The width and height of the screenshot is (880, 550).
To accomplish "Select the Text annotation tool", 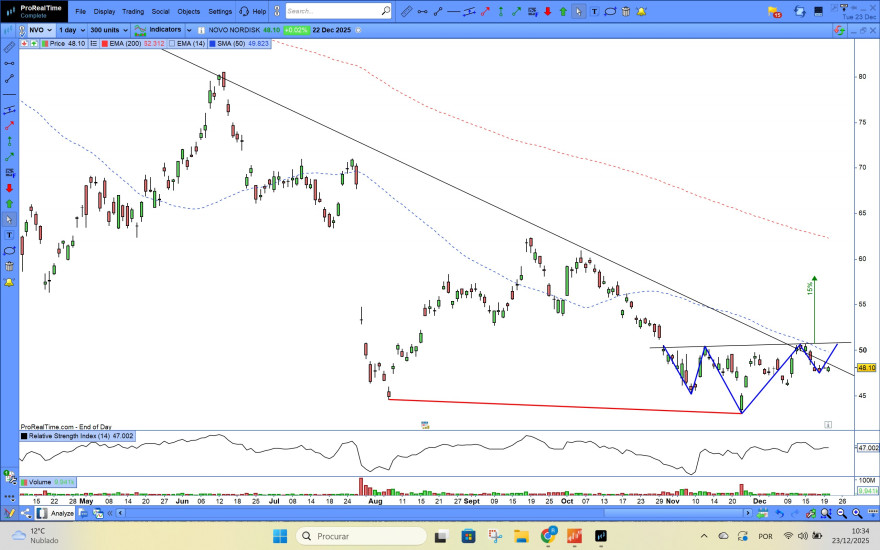I will [x=594, y=11].
